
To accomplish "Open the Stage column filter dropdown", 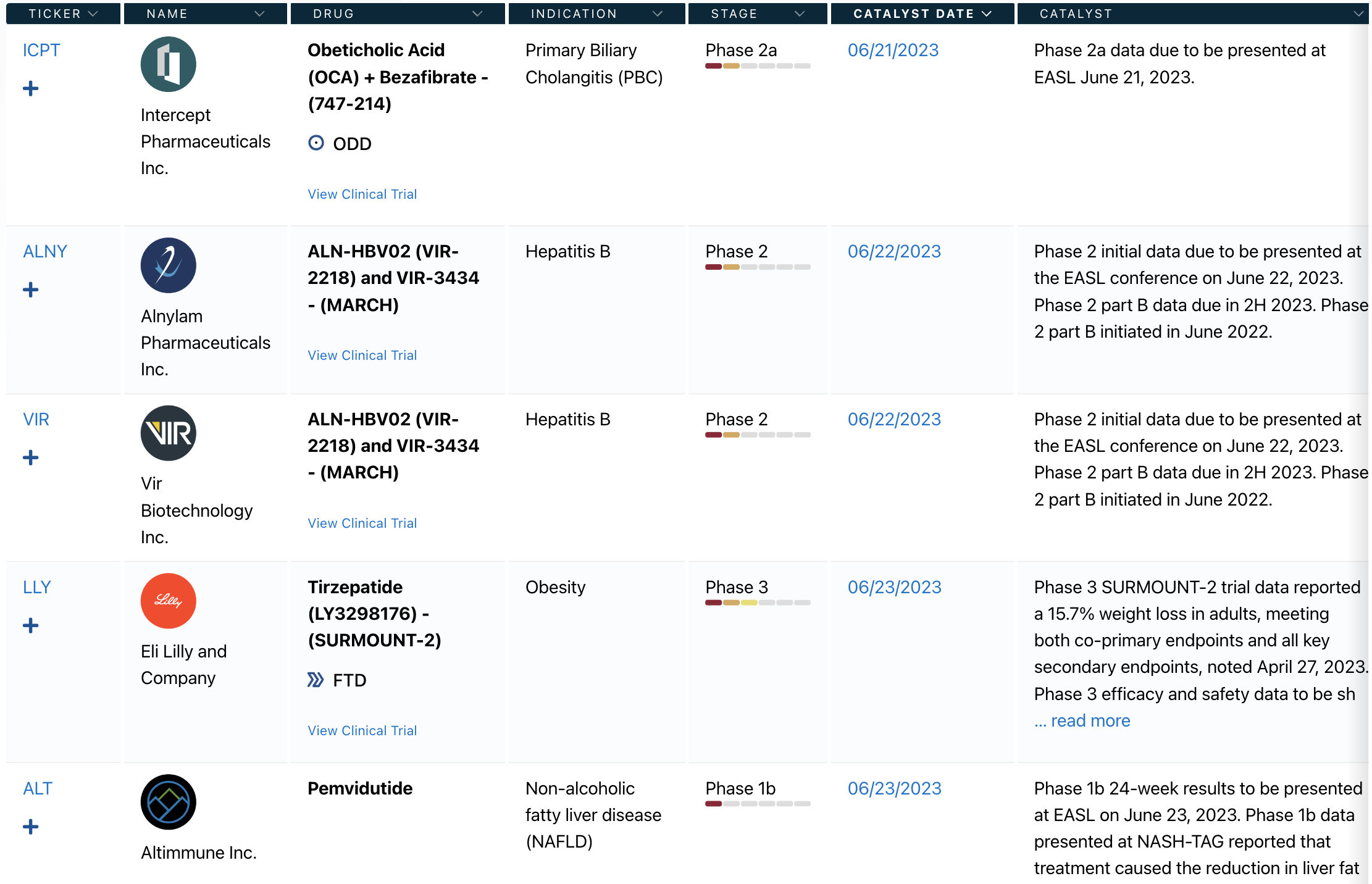I will click(x=800, y=14).
